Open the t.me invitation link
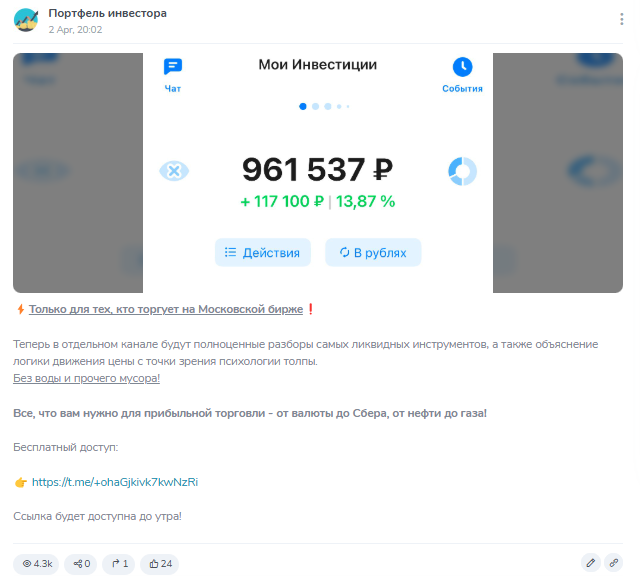This screenshot has width=640, height=576. click(115, 482)
